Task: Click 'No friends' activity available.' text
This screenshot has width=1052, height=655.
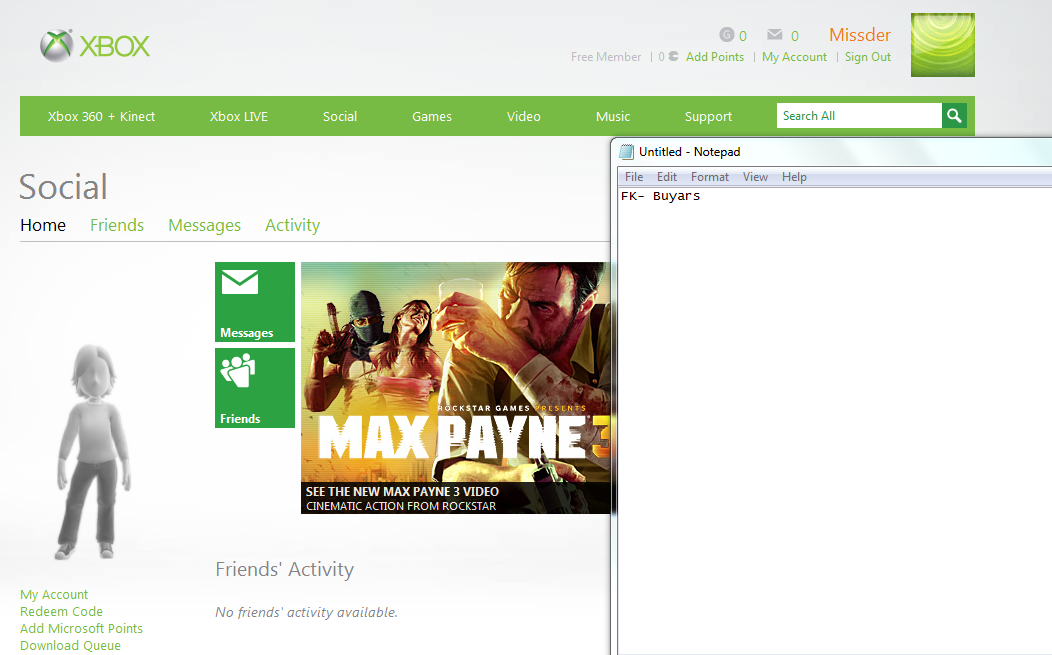Action: (x=307, y=612)
